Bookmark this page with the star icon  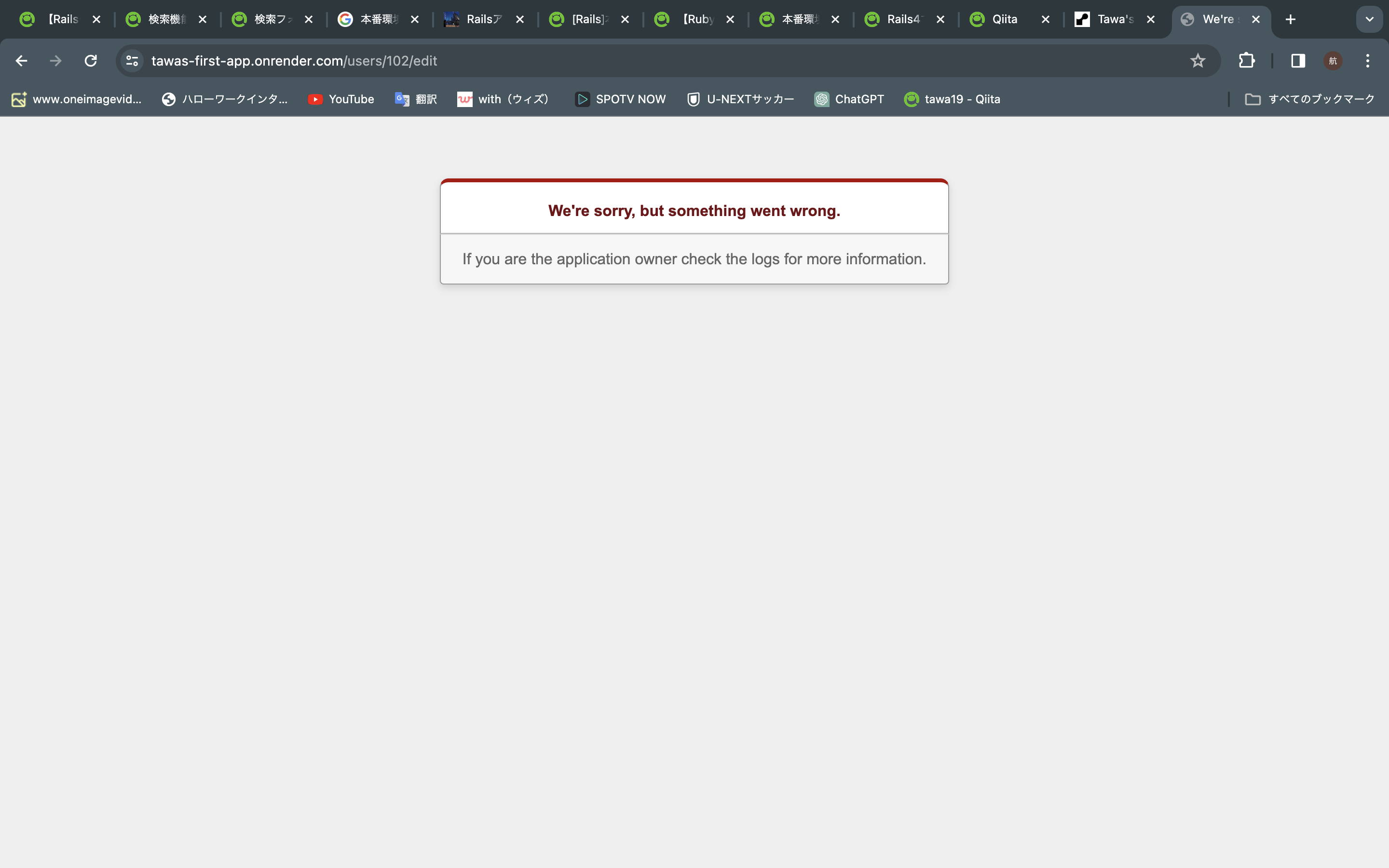tap(1198, 61)
